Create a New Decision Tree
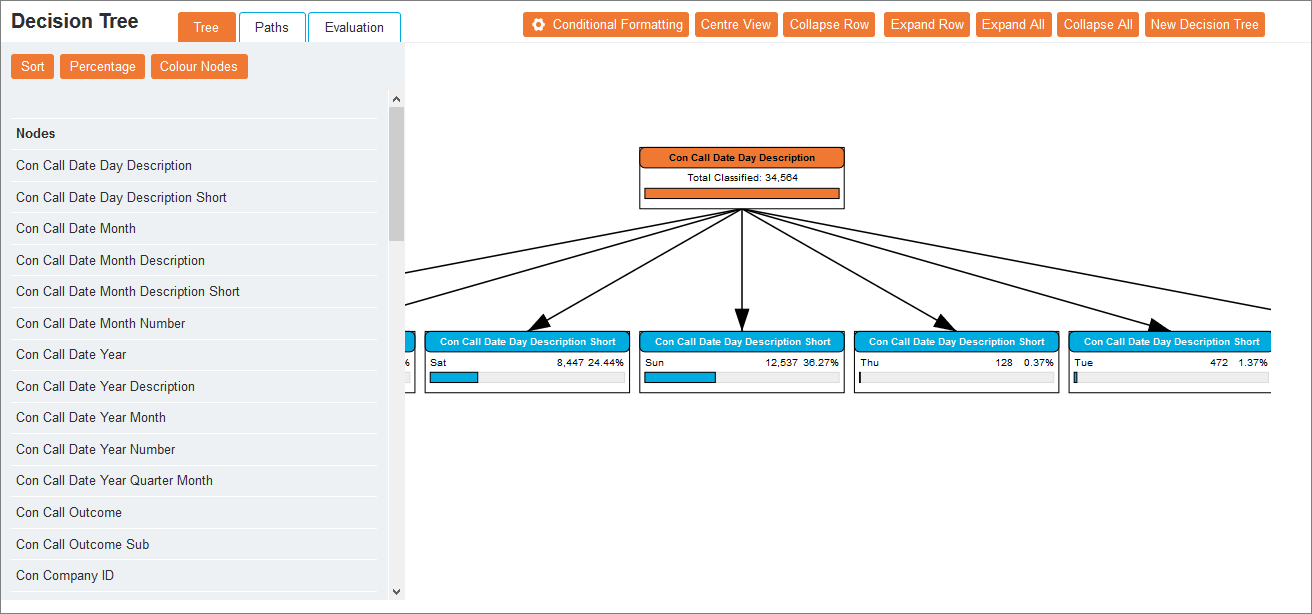This screenshot has height=614, width=1312. click(1205, 25)
